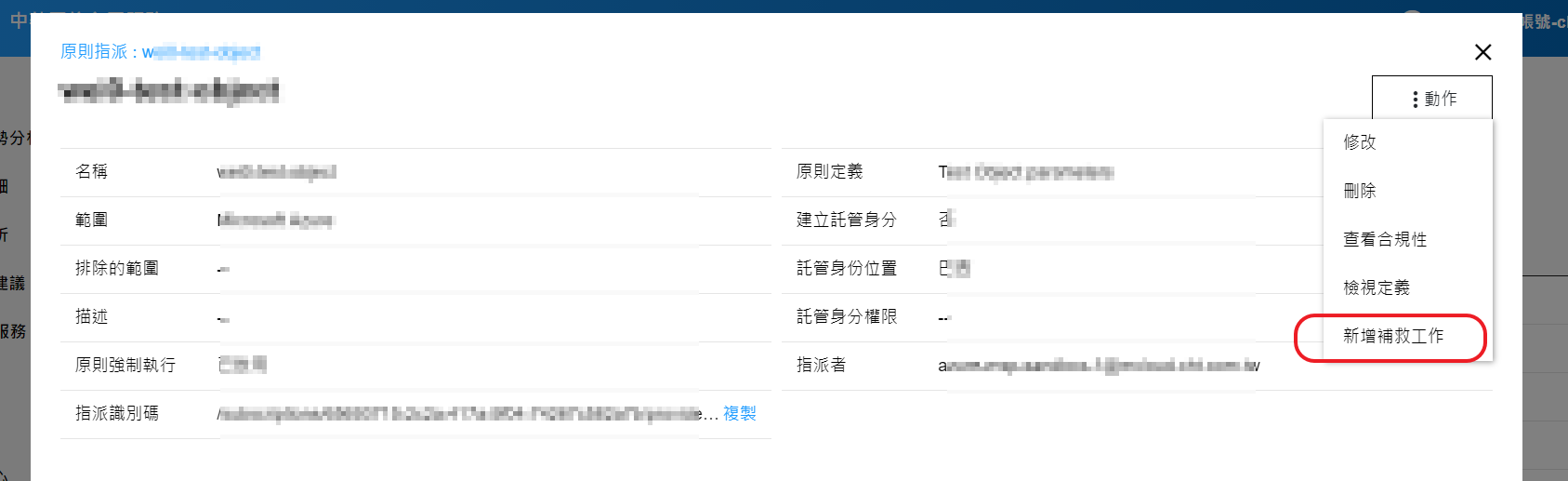The height and width of the screenshot is (481, 1568).
Task: Click 查看合規性 menu entry
Action: (1385, 239)
